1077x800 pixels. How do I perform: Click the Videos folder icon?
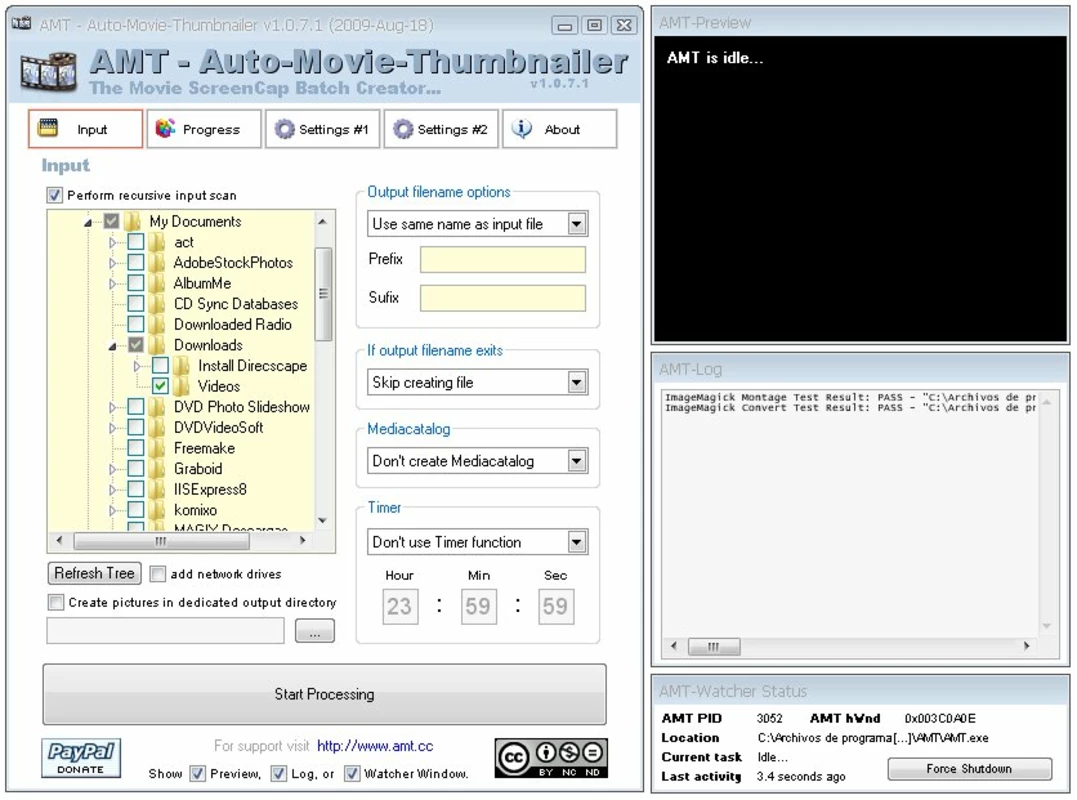(182, 386)
